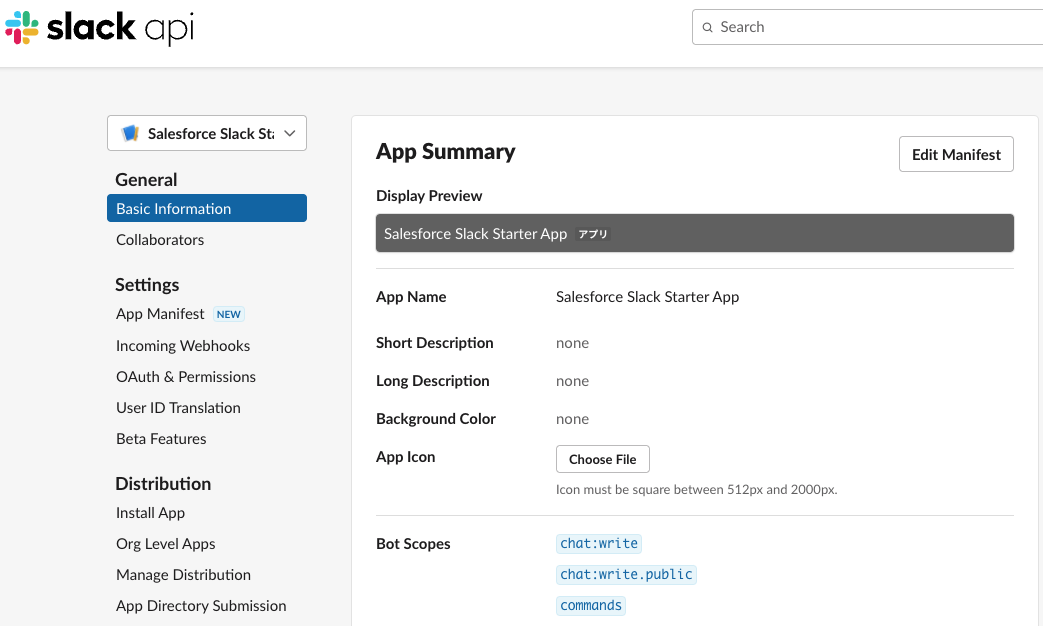Select Beta Features in sidebar

click(161, 439)
